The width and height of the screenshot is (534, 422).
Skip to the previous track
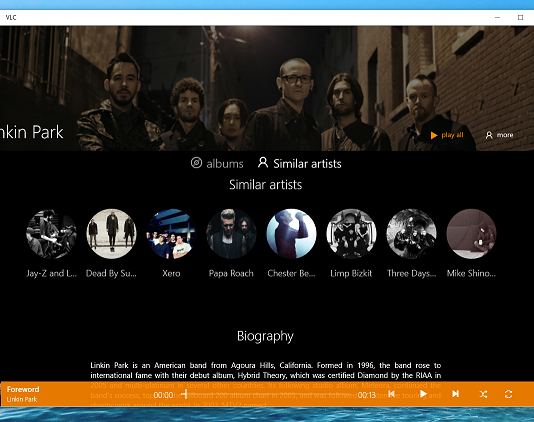pyautogui.click(x=391, y=394)
